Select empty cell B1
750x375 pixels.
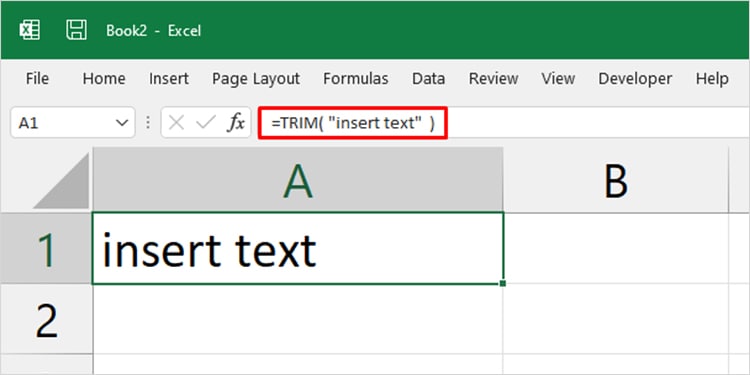(616, 248)
